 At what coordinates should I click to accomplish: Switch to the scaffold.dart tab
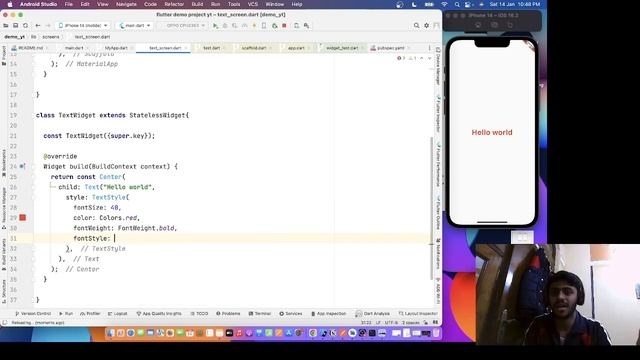click(x=254, y=48)
